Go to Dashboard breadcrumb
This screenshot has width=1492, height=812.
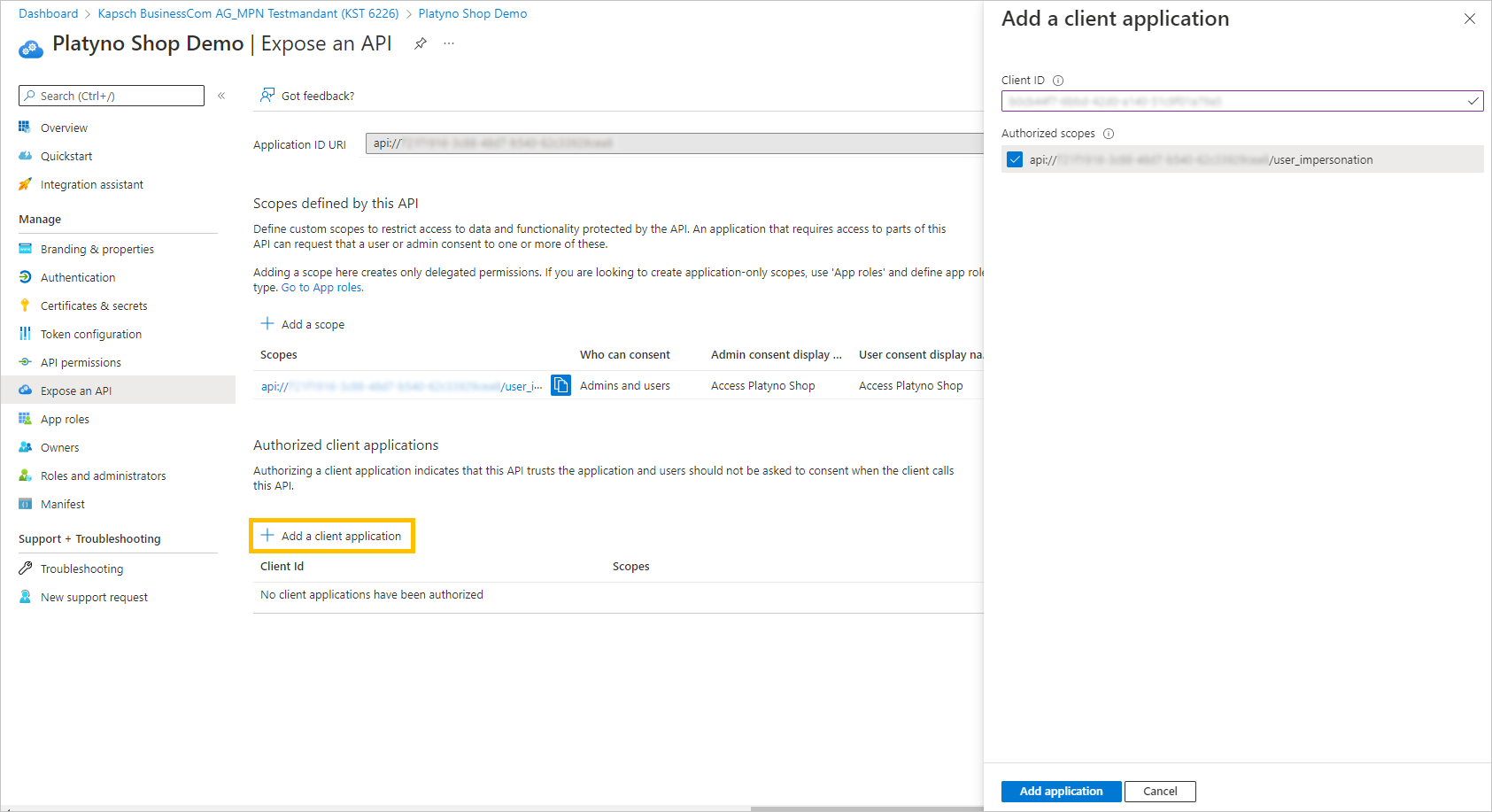point(49,13)
